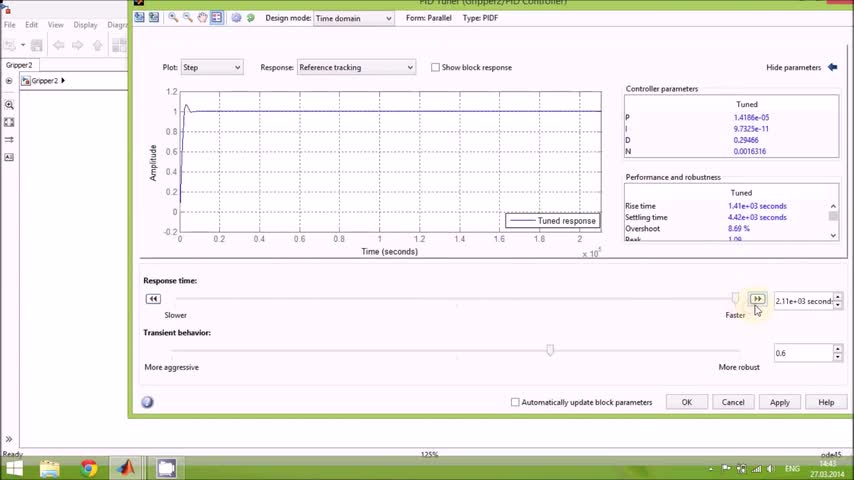Click Simulink back arrow navigation icon
Screen dimensions: 854x480
pyautogui.click(x=58, y=45)
